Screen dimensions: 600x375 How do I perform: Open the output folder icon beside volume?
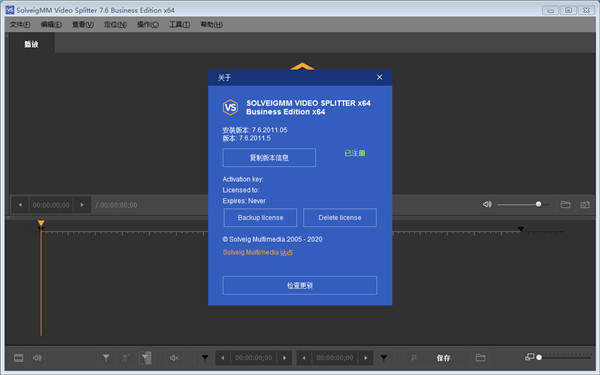coord(565,204)
